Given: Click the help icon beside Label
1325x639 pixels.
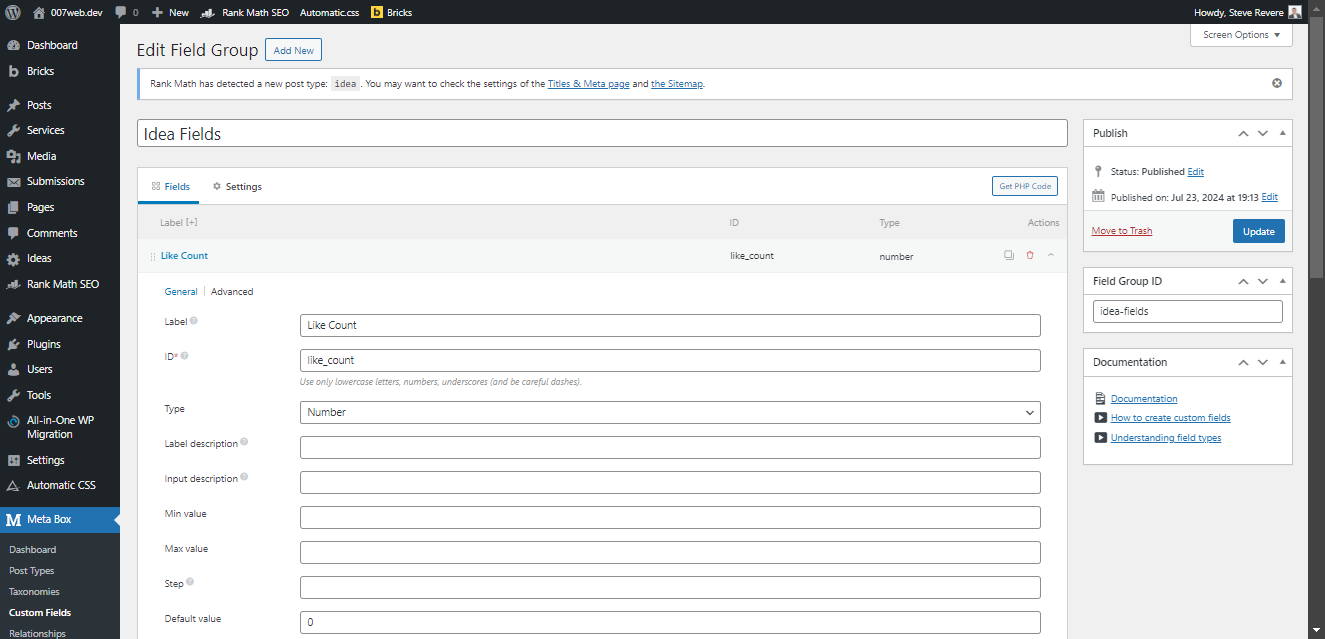Looking at the screenshot, I should click(194, 321).
